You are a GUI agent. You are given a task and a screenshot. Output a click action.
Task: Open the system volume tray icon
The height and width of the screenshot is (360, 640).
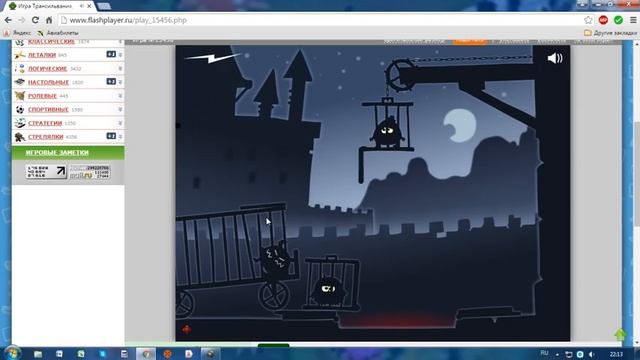click(592, 354)
